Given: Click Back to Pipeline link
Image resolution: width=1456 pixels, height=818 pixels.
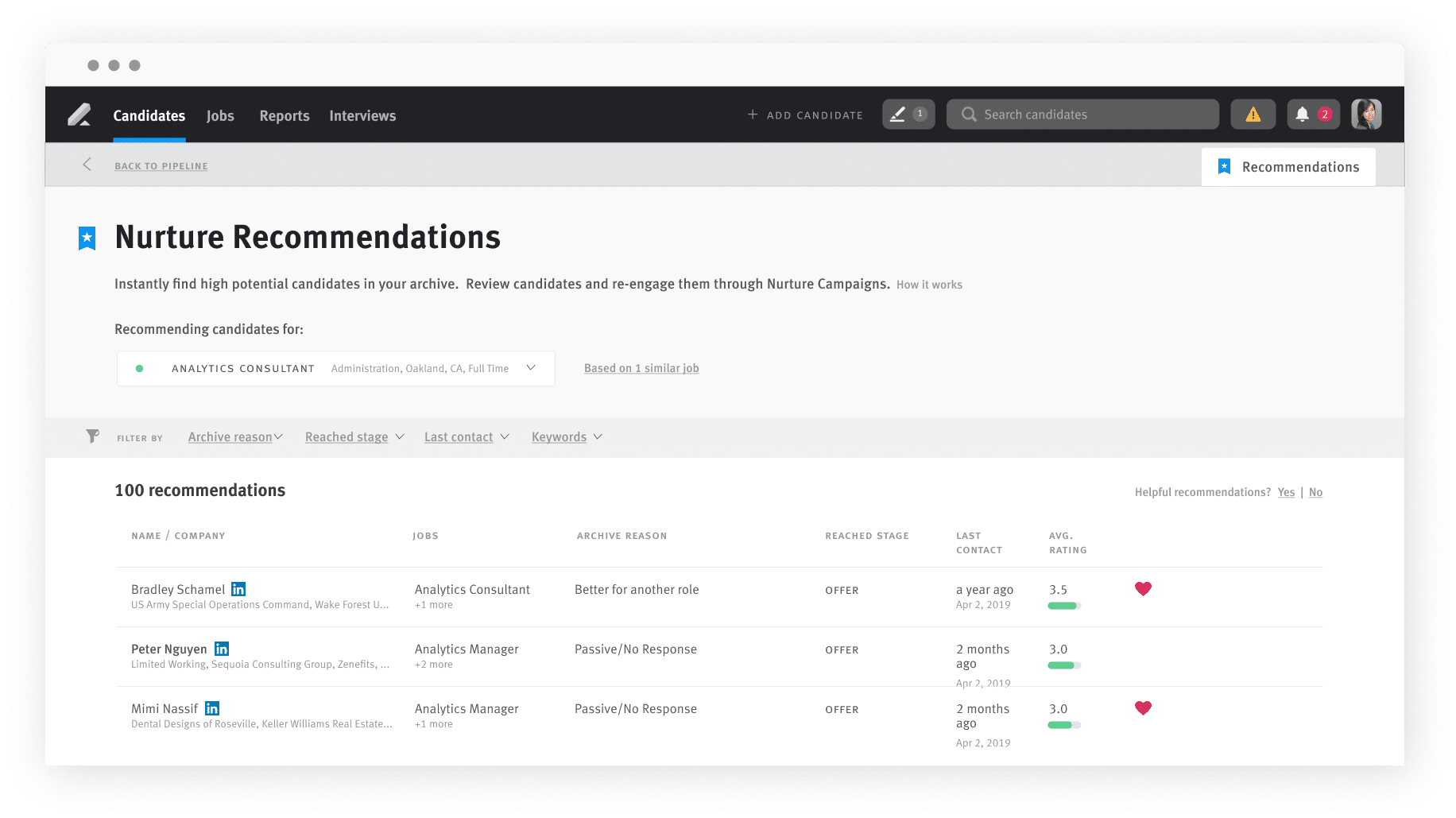Looking at the screenshot, I should point(161,166).
